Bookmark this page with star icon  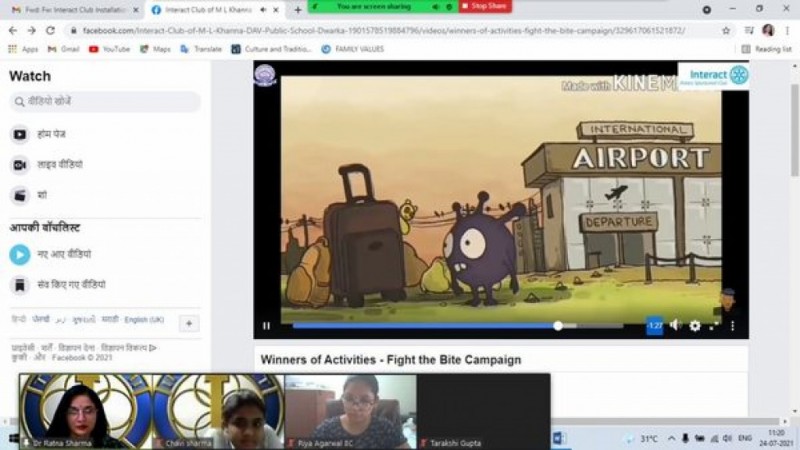(726, 31)
